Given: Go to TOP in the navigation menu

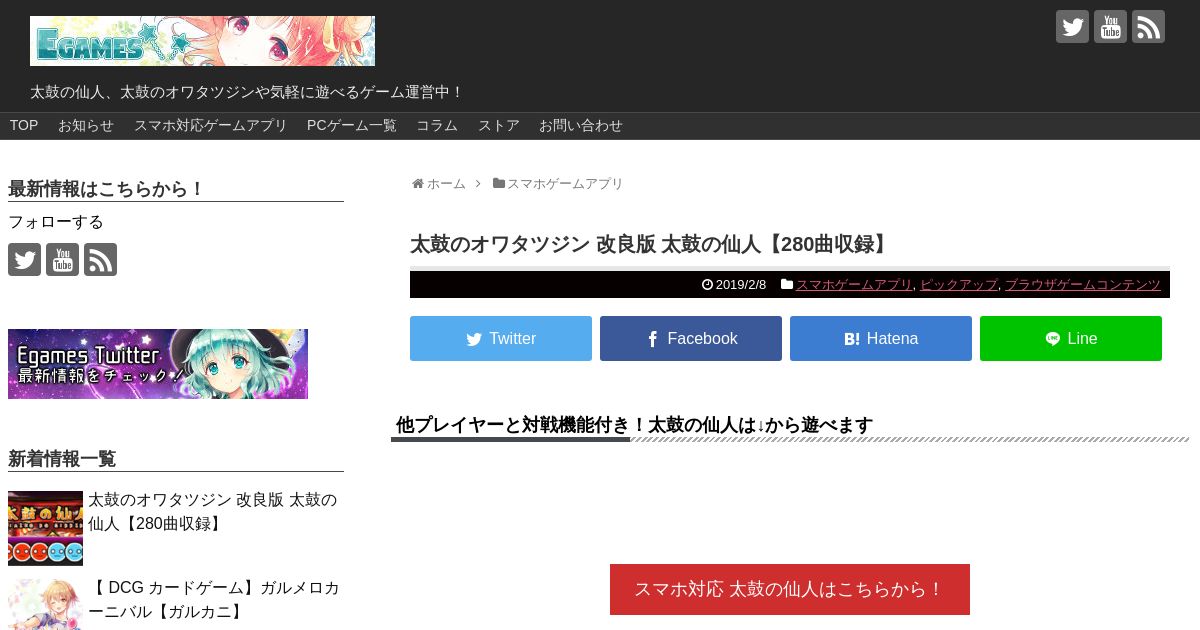Looking at the screenshot, I should click(24, 125).
